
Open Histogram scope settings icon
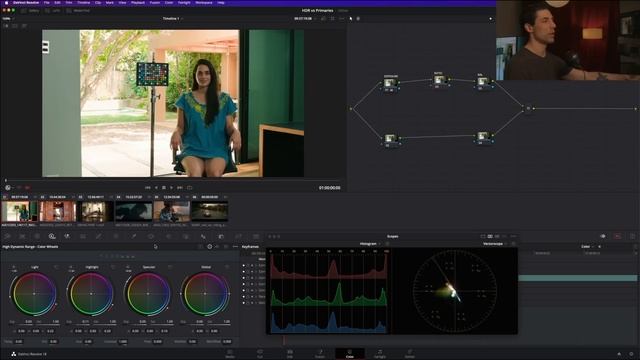click(x=387, y=244)
